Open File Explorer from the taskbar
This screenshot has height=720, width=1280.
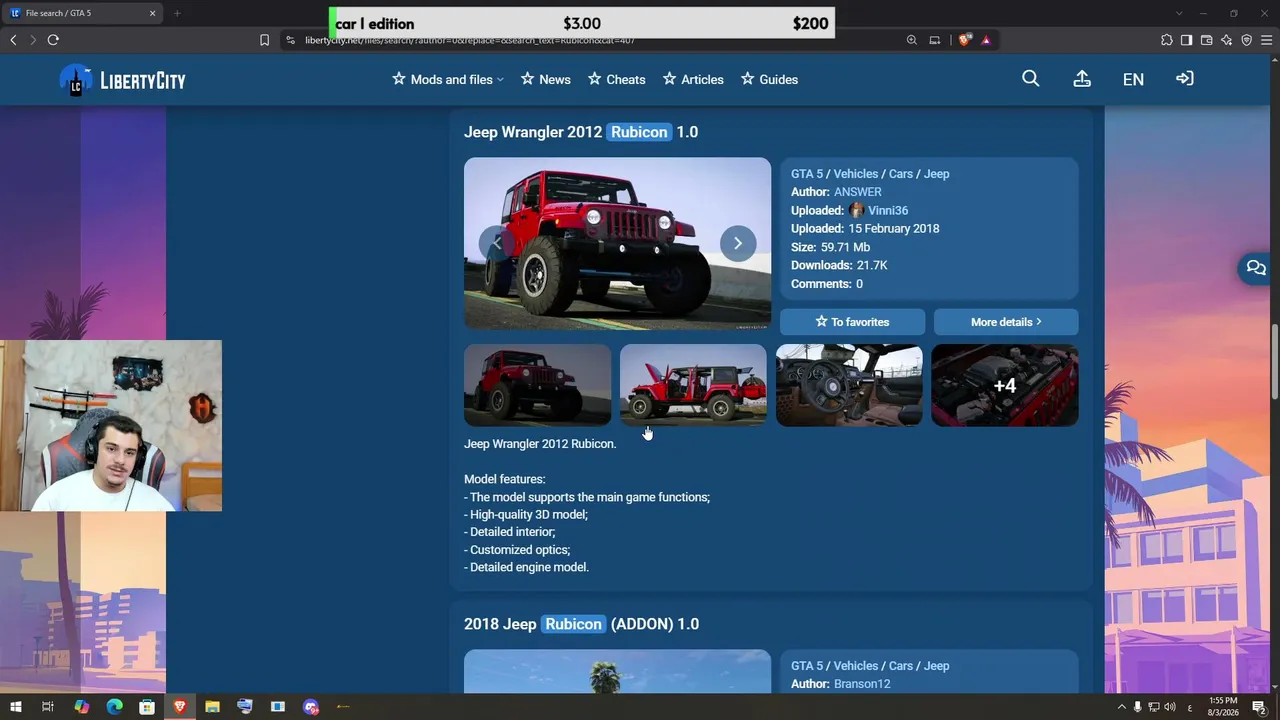click(x=212, y=707)
